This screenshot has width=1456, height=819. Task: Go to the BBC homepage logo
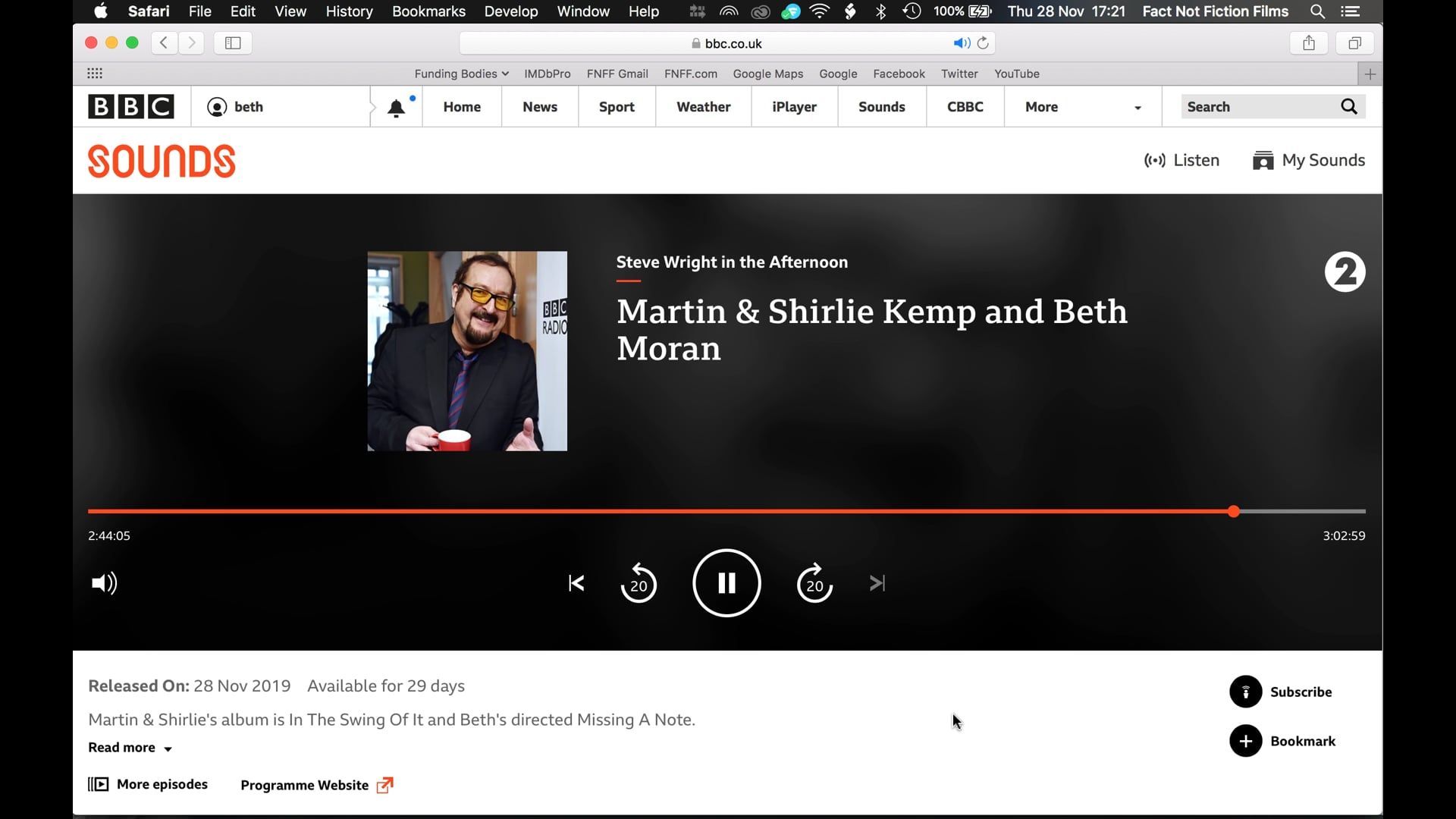(x=131, y=107)
